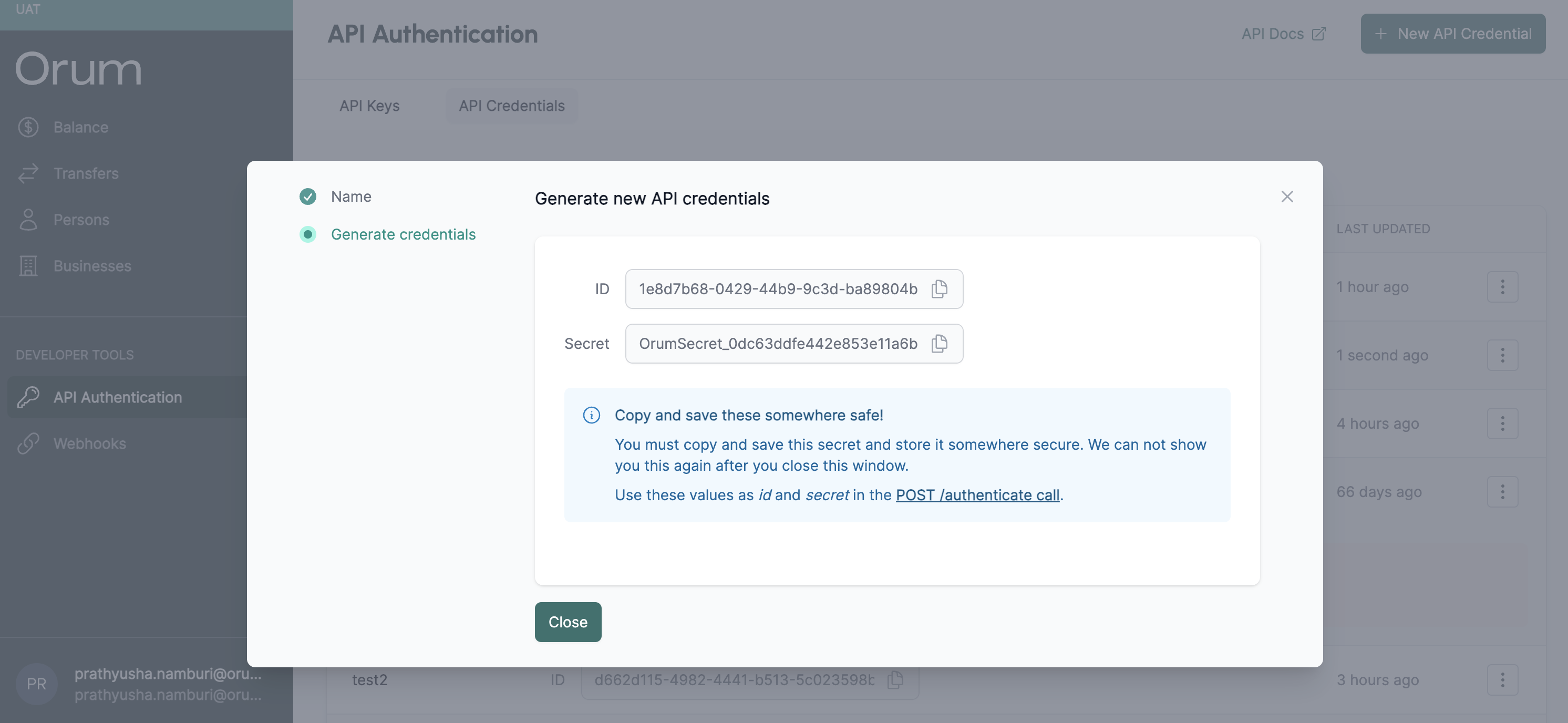Switch to the API Keys tab
Image resolution: width=1568 pixels, height=723 pixels.
tap(369, 106)
